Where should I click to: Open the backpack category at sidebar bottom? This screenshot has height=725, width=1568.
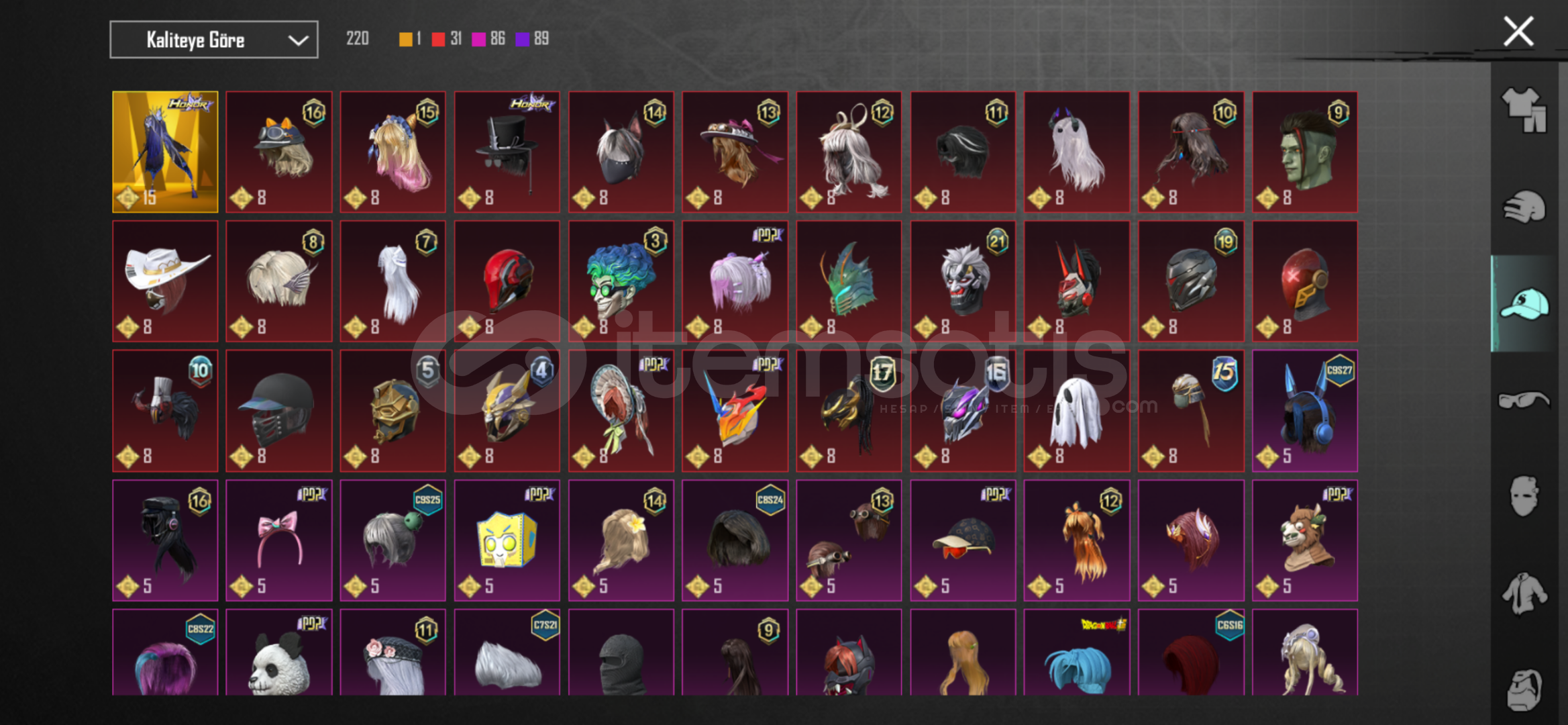1524,689
